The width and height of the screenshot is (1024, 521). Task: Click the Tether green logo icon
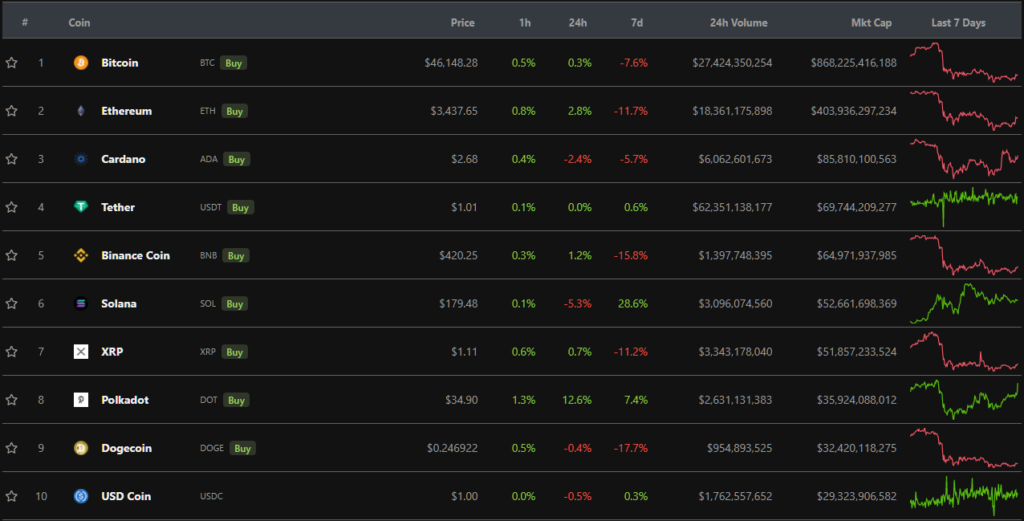[x=81, y=207]
